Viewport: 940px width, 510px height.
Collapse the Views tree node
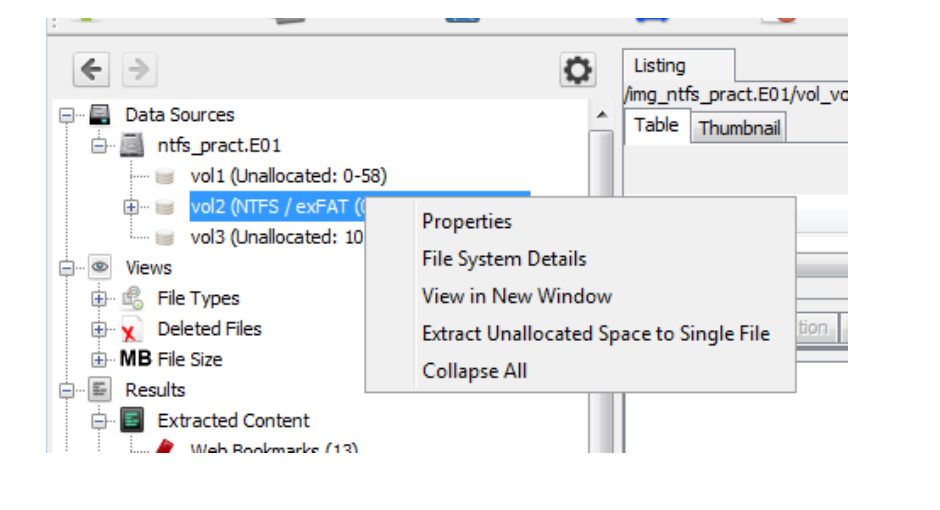point(67,268)
